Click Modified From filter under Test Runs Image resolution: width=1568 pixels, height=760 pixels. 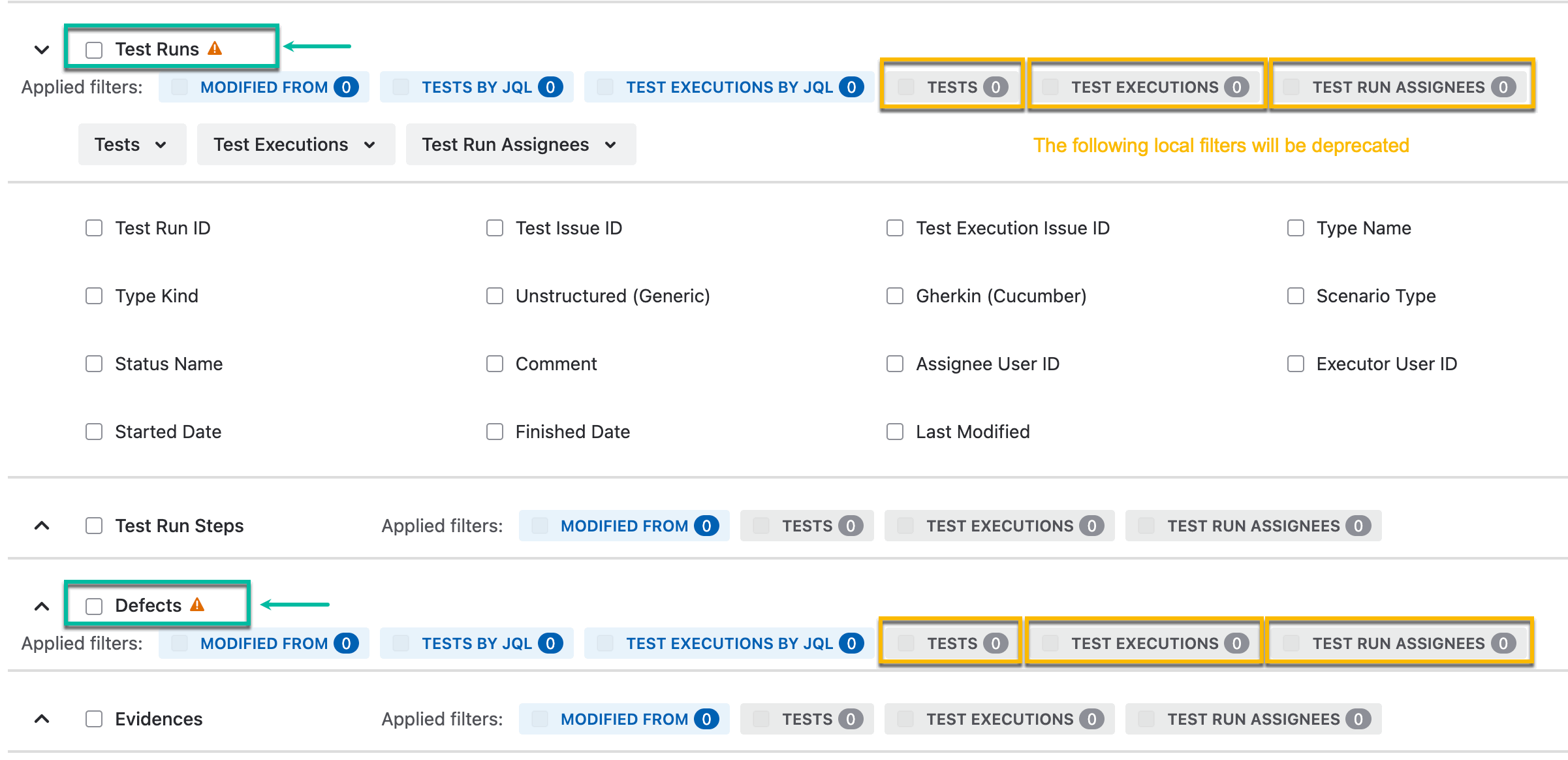click(x=264, y=87)
